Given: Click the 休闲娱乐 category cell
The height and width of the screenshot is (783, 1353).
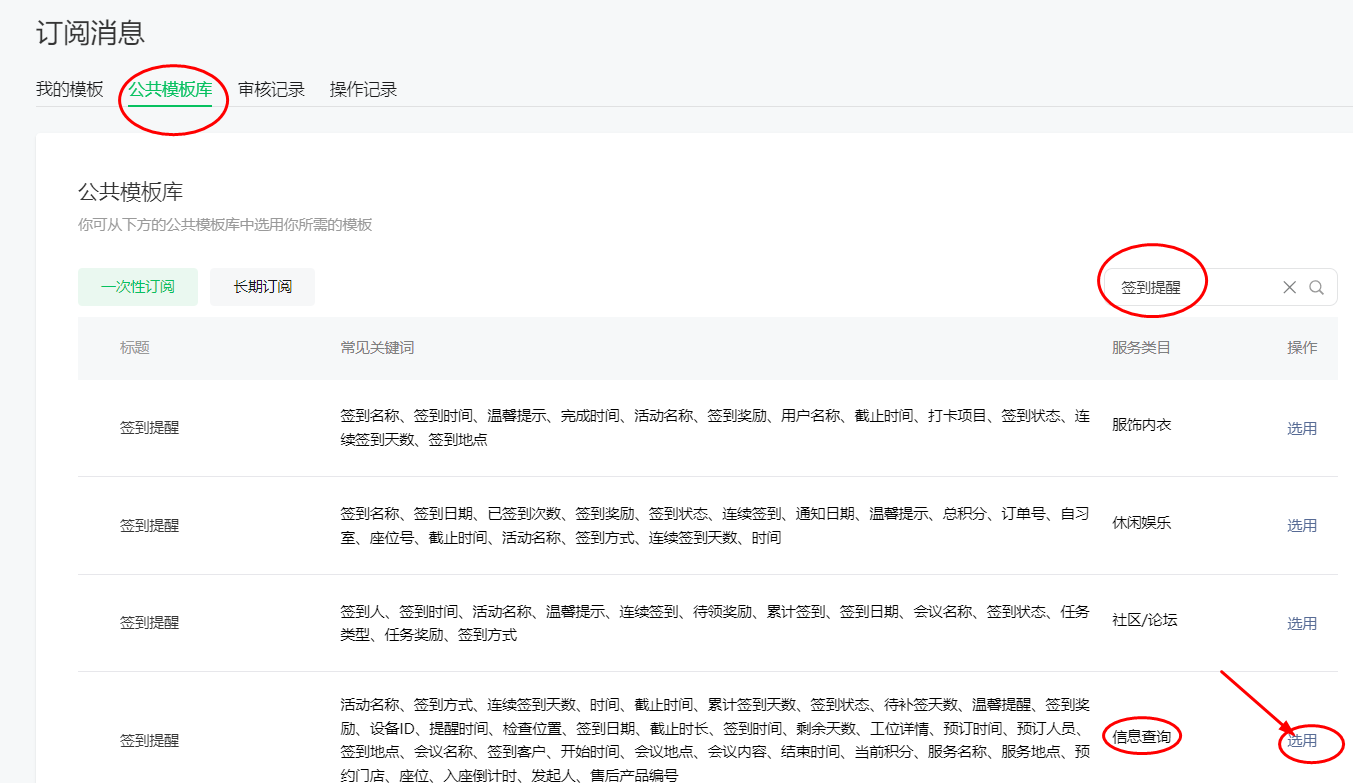Looking at the screenshot, I should [1142, 522].
